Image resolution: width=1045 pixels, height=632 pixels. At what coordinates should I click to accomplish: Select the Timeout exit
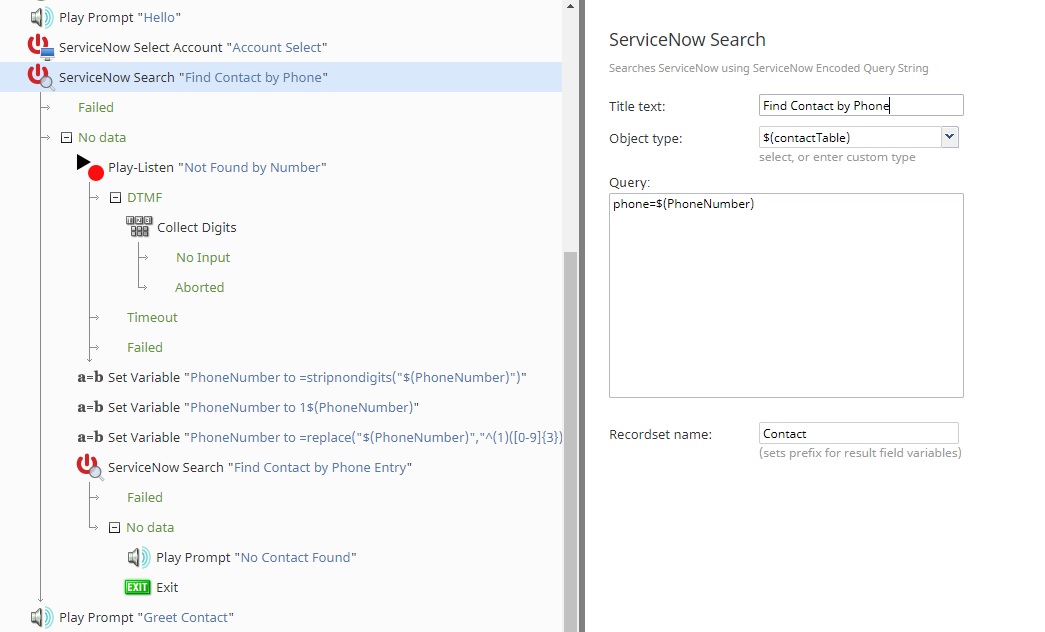152,317
